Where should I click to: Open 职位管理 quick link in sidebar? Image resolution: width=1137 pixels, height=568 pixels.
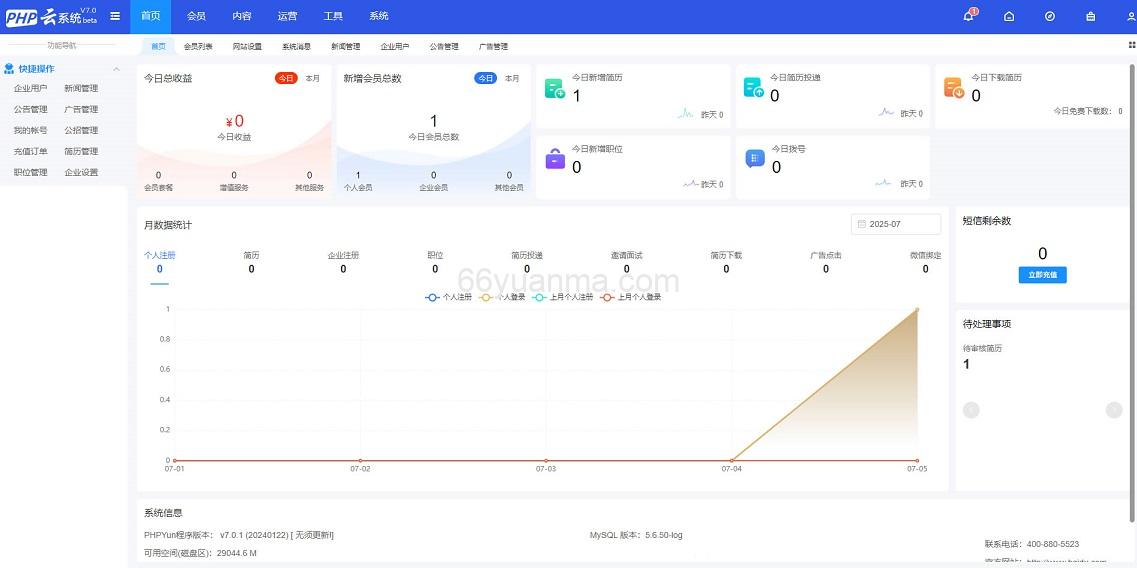pyautogui.click(x=30, y=173)
